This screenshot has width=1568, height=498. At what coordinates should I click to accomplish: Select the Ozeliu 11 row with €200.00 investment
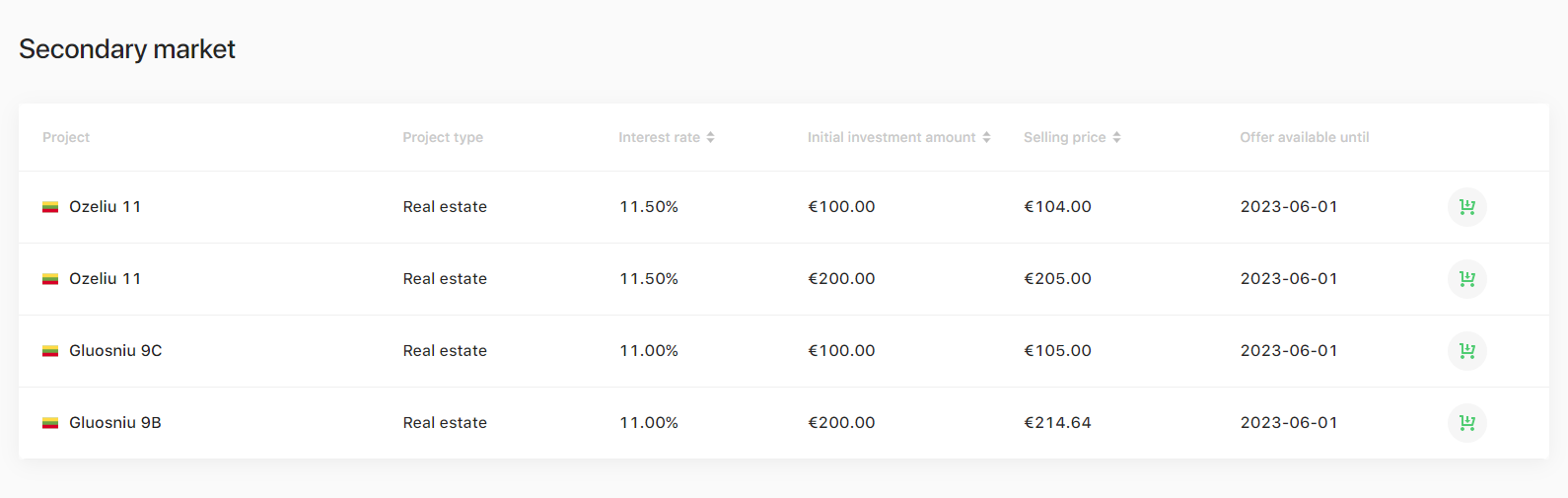point(784,279)
